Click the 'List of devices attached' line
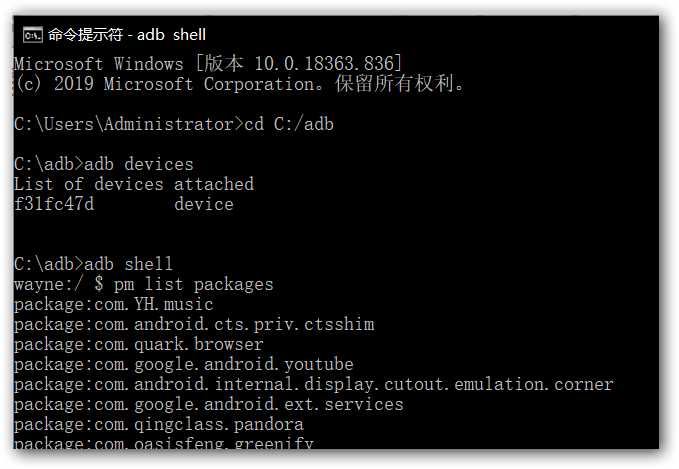 click(x=134, y=184)
